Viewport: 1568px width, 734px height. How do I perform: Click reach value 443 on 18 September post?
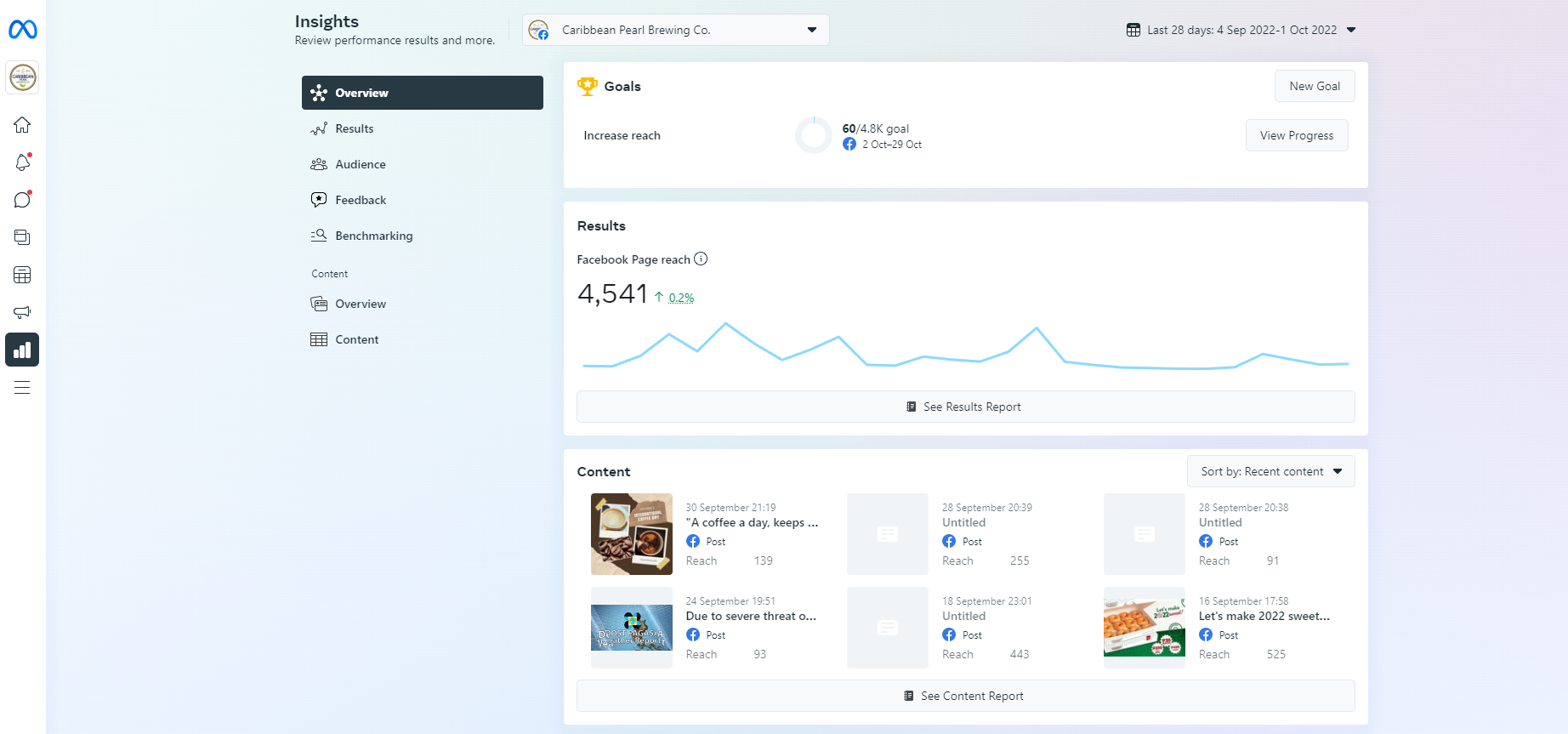tap(1020, 655)
